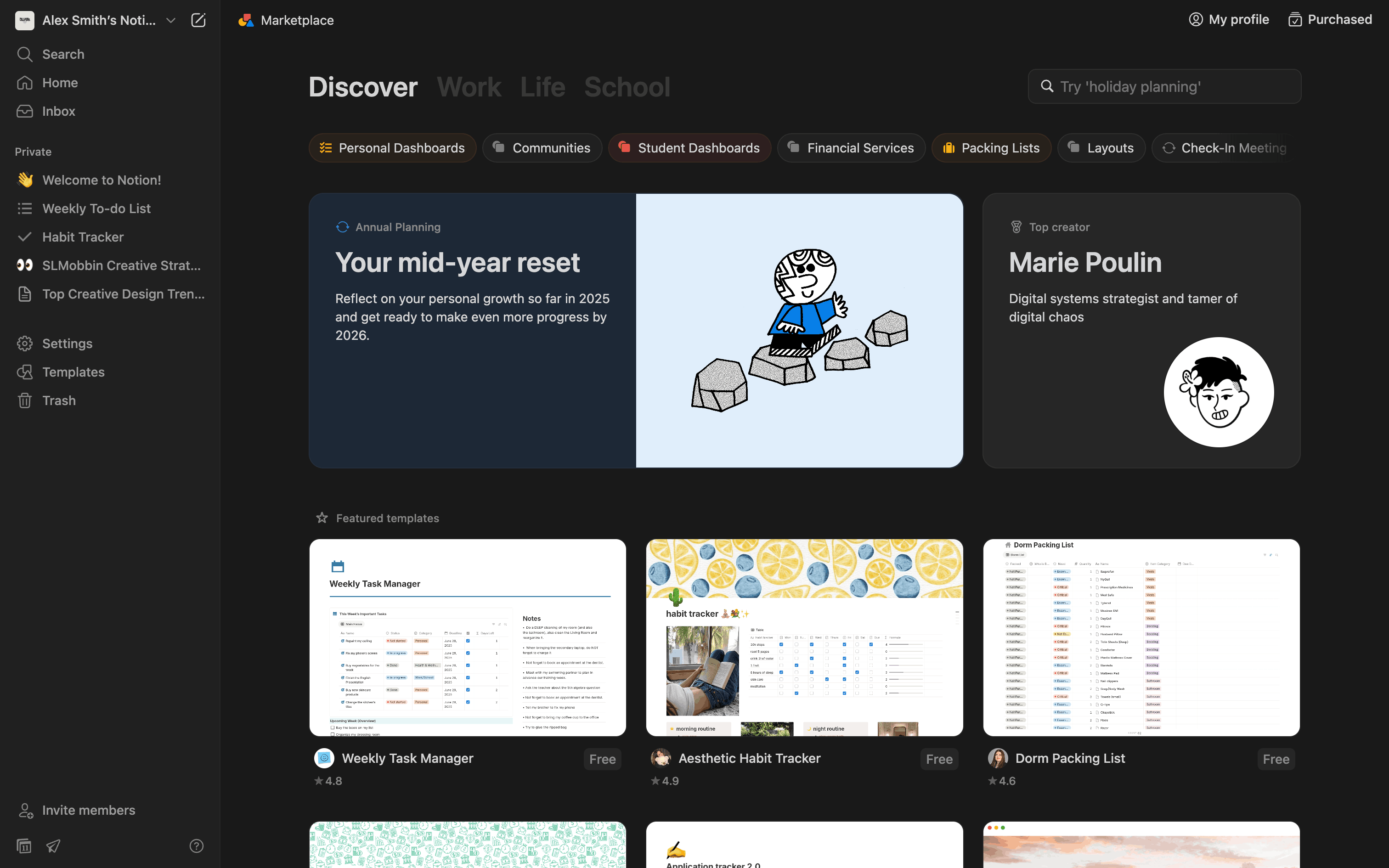Screen dimensions: 1389x868
Task: Click Invite members link
Action: click(88, 810)
